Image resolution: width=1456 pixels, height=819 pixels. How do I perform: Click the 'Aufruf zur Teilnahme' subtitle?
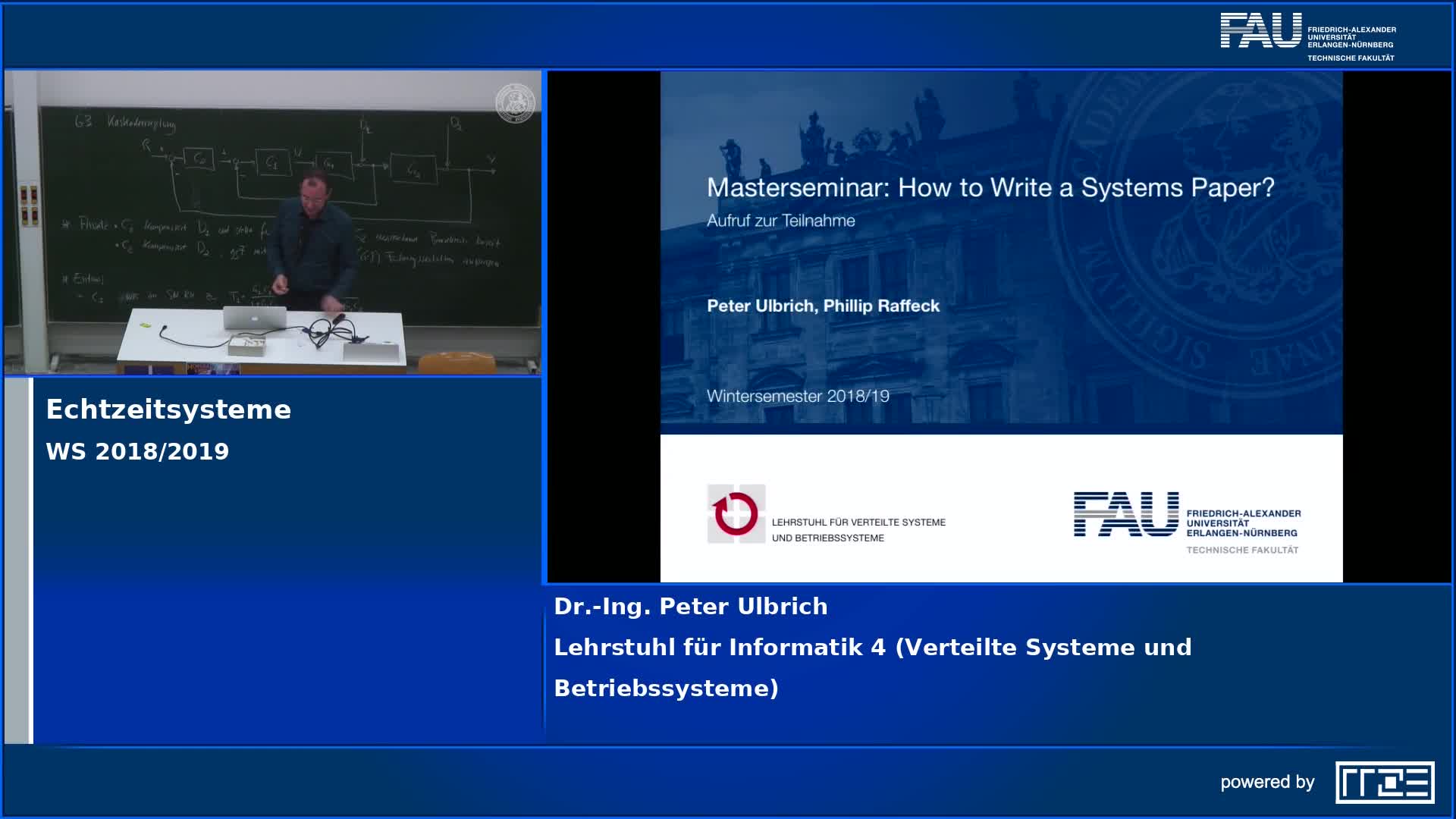780,221
